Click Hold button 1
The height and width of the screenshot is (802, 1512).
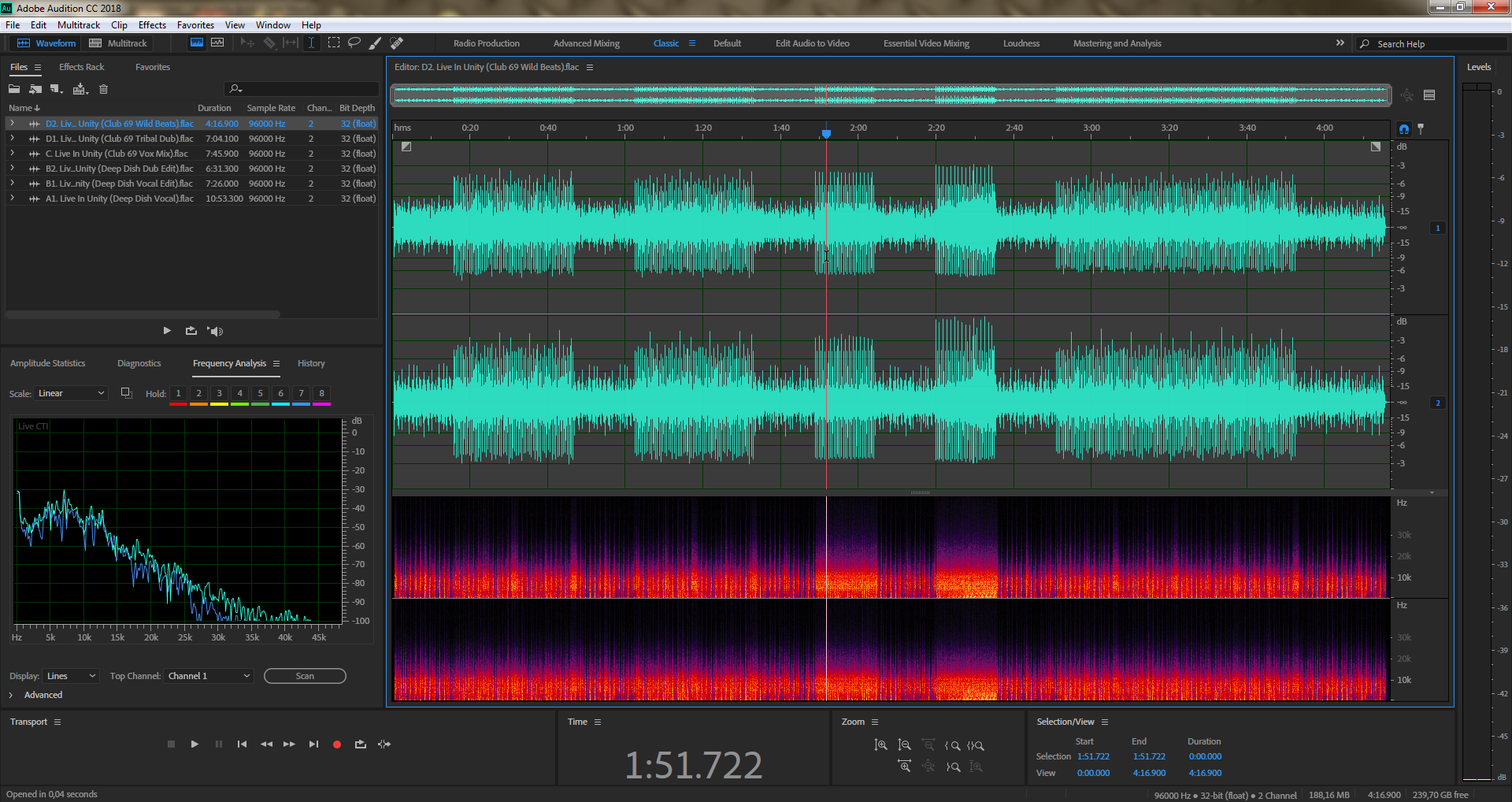pos(178,393)
